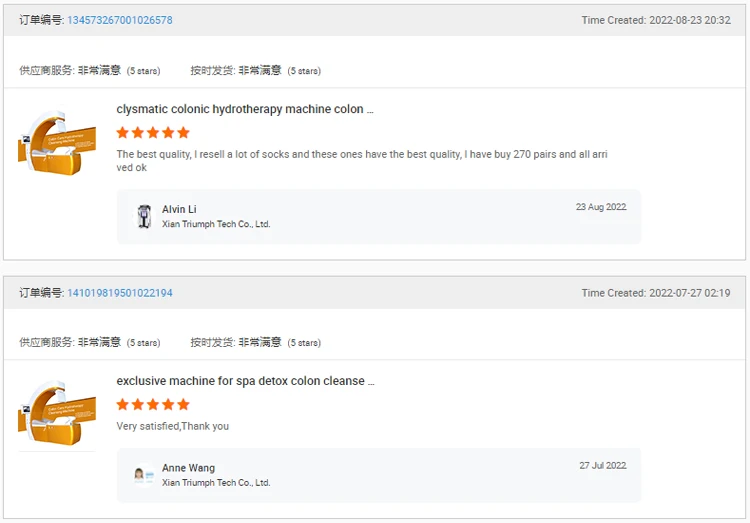Image resolution: width=750 pixels, height=523 pixels.
Task: Click the 27 Jul 2022 reply date
Action: click(x=602, y=466)
